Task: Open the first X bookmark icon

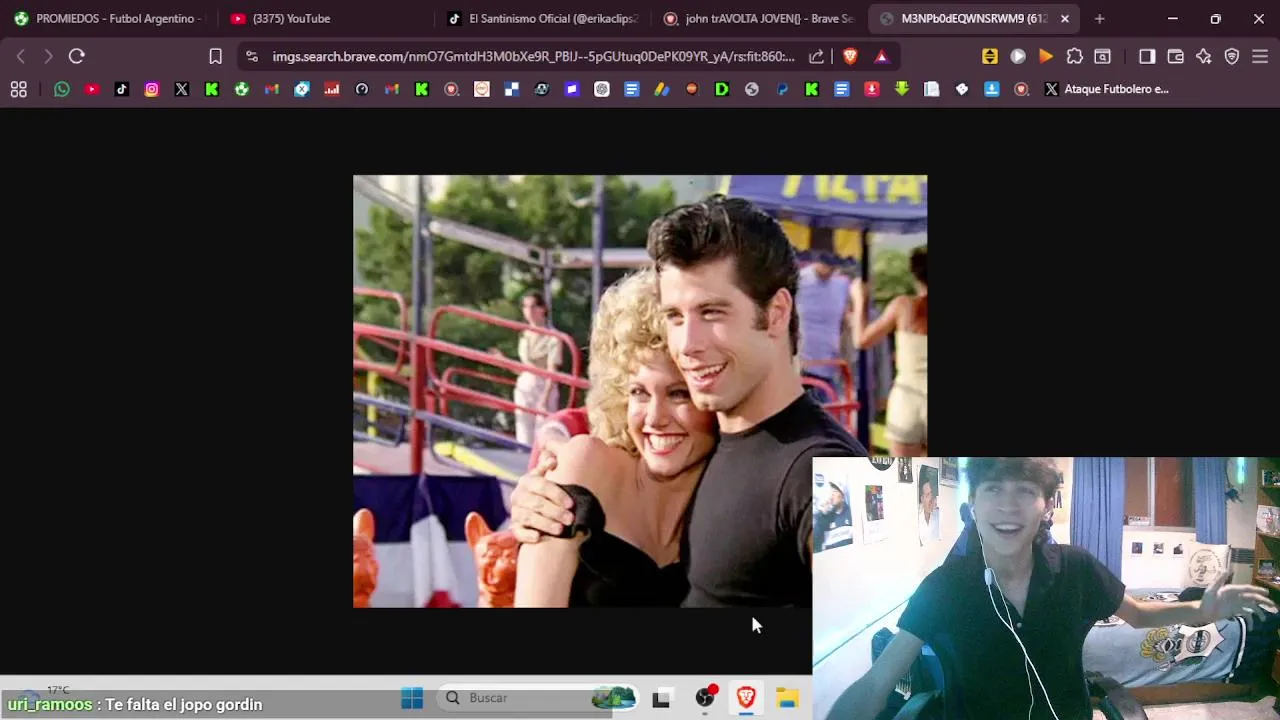Action: click(182, 89)
